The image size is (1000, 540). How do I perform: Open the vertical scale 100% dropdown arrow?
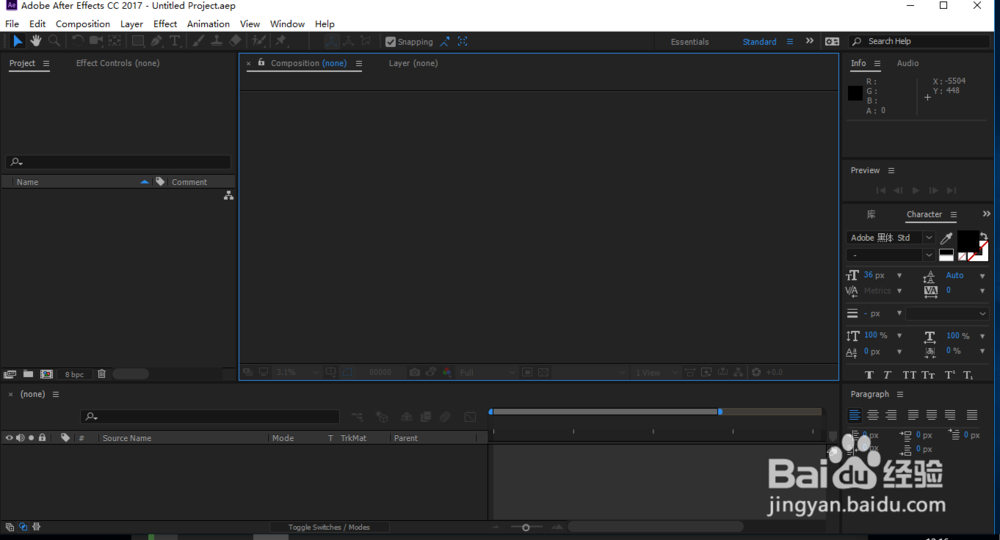click(899, 336)
